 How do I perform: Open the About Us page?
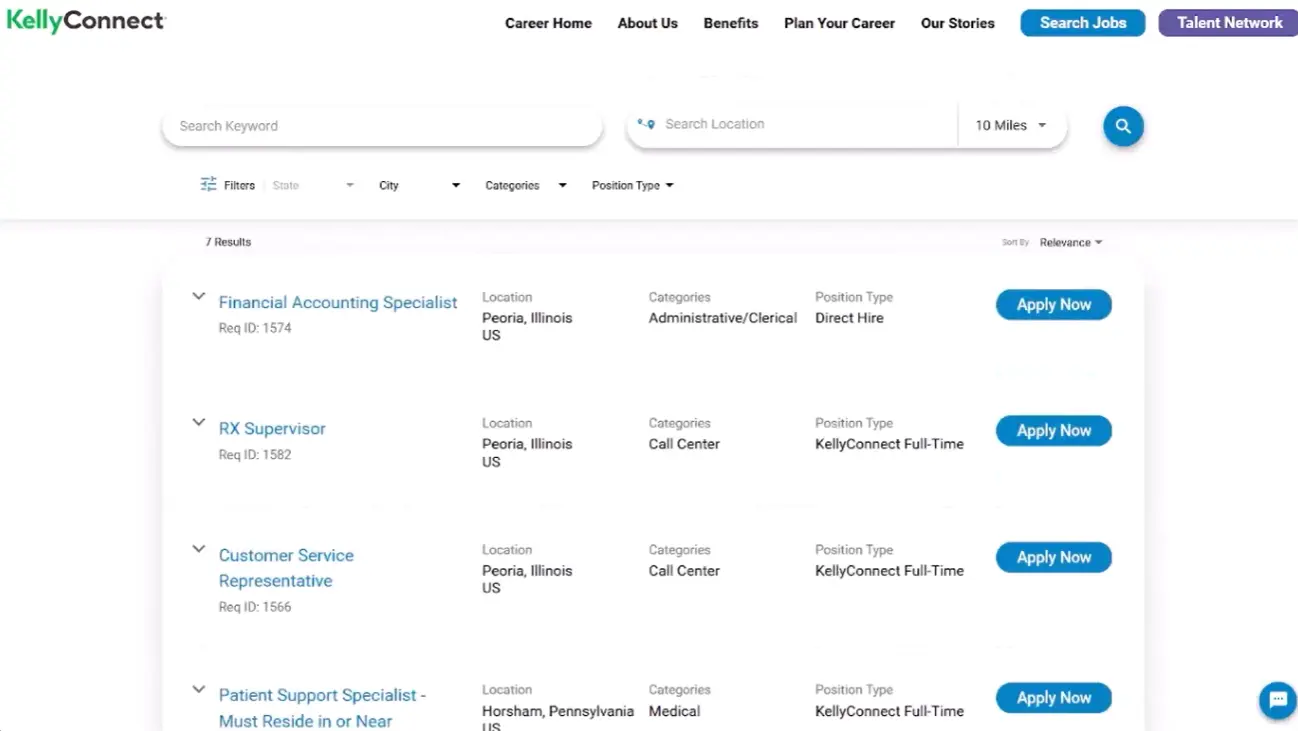[x=648, y=23]
